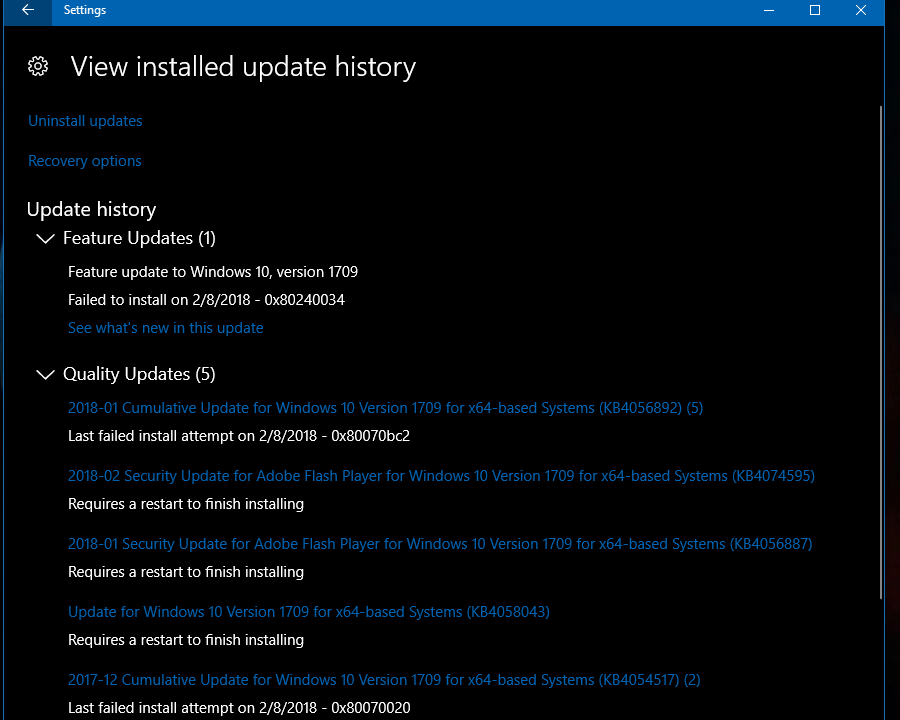Collapse the Quality Updates section chevron
Screen dimensions: 900x720
45,375
